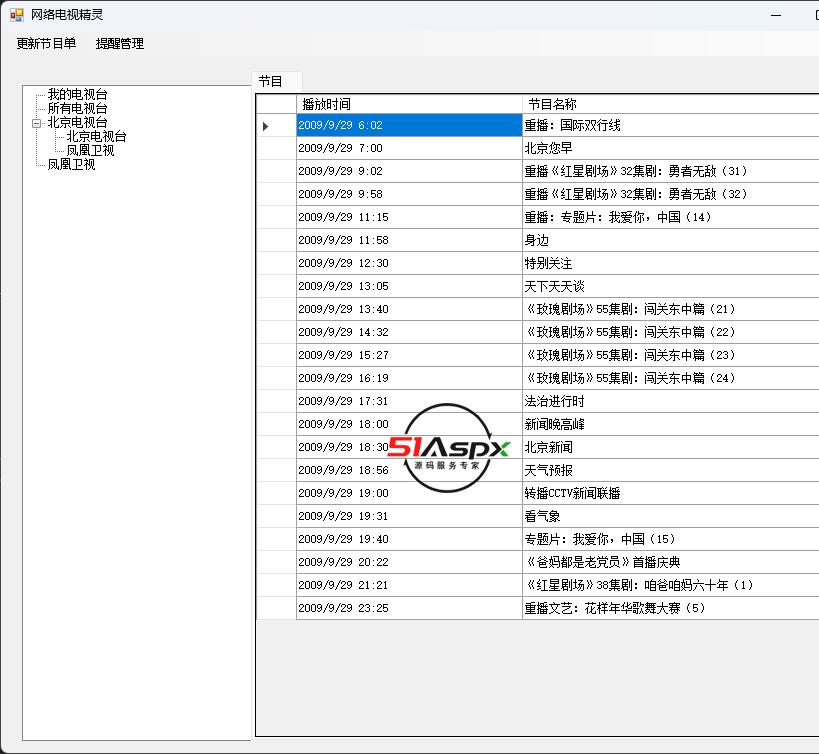
Task: Select the top-level 凤凰卫视 node at tree bottom
Action: (71, 165)
